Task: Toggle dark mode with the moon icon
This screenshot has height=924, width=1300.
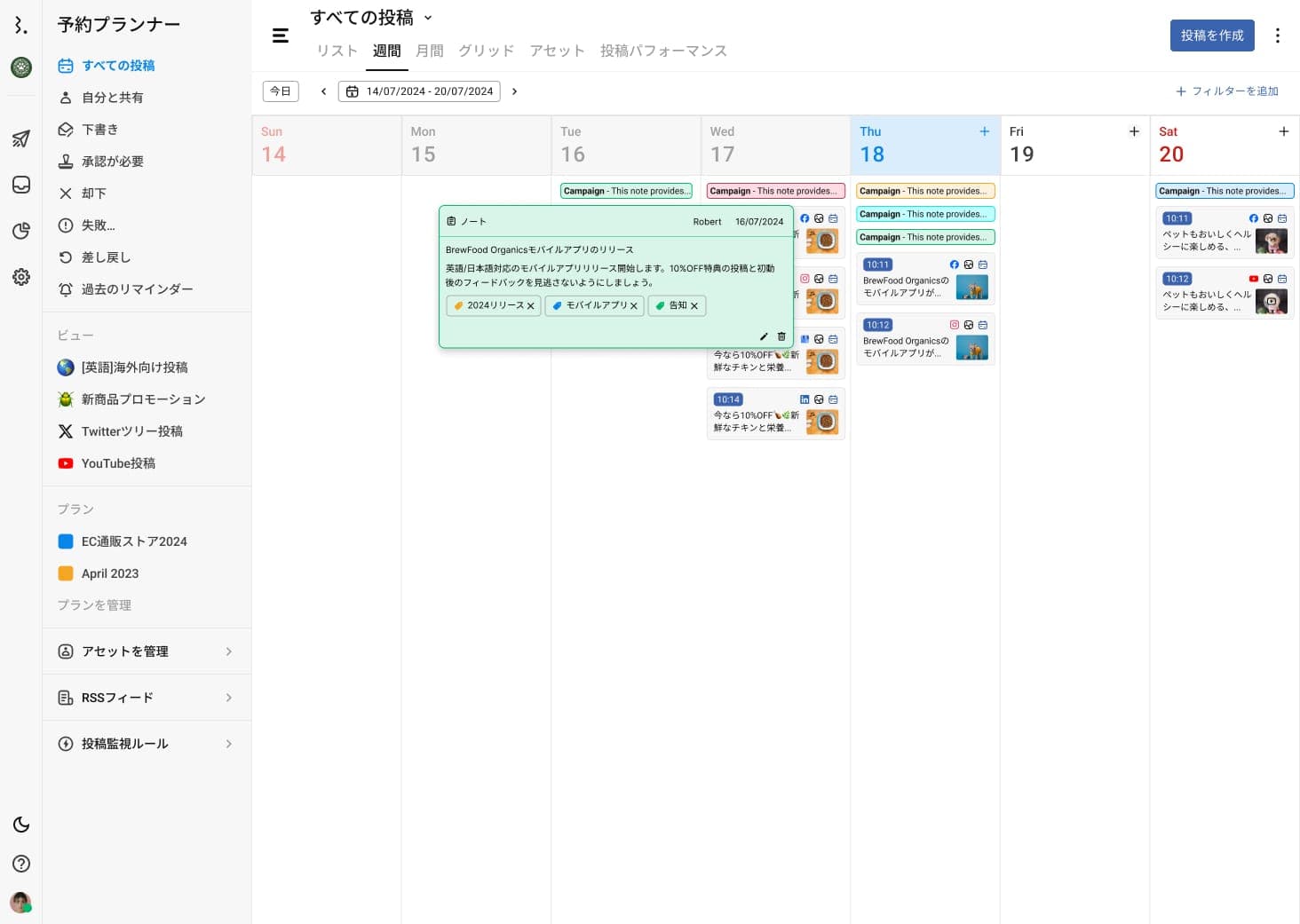Action: pyautogui.click(x=21, y=825)
